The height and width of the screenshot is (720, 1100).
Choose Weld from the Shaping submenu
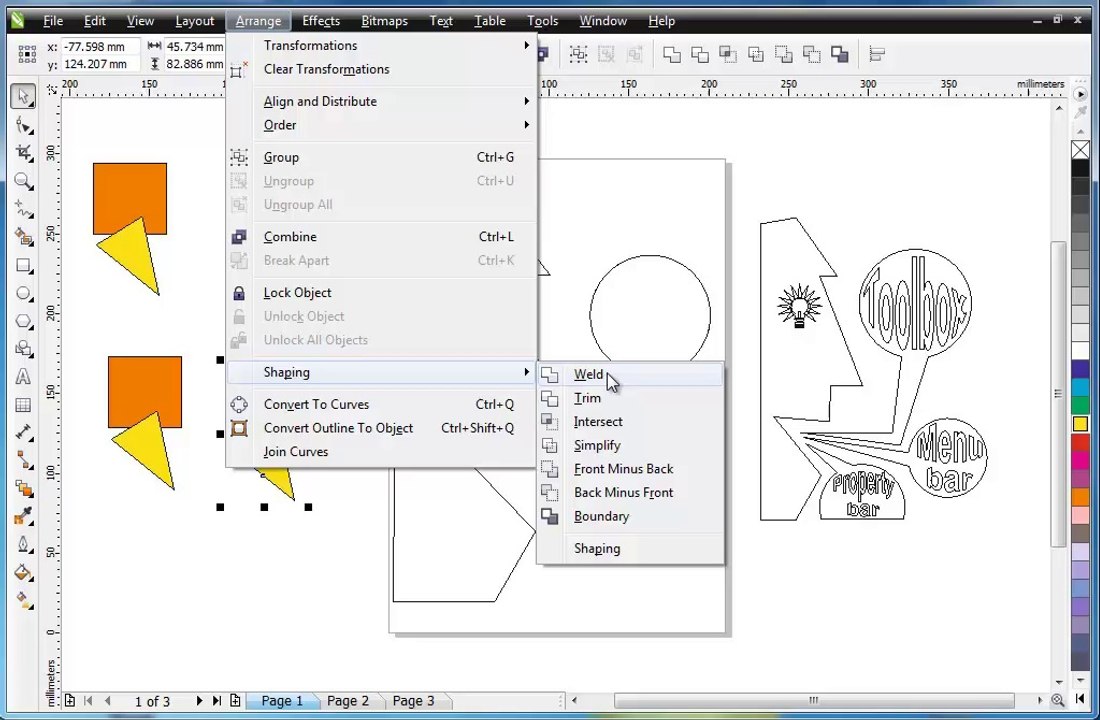pos(630,375)
